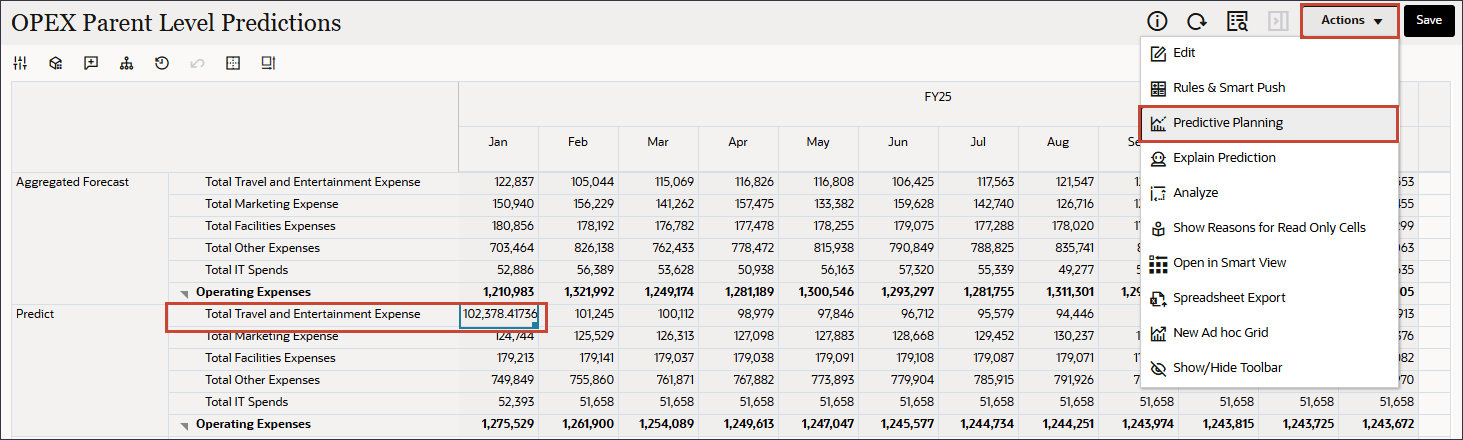
Task: Add a comment using the comment-plus icon
Action: click(91, 63)
